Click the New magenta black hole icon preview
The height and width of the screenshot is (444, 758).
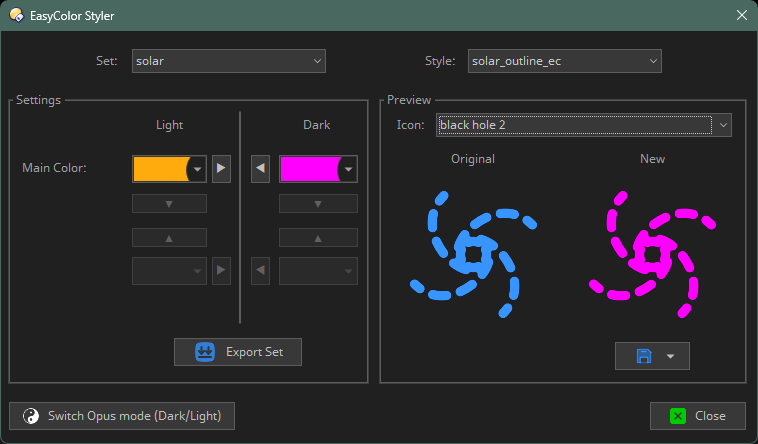[x=652, y=254]
